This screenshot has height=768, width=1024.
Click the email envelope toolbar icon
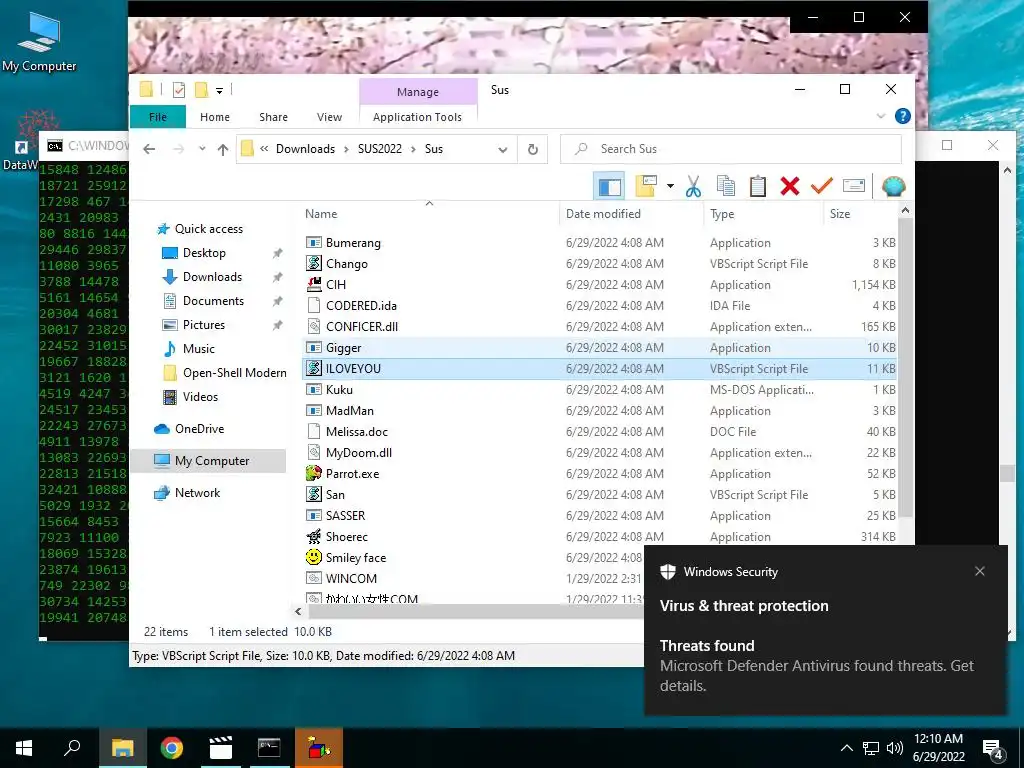point(854,186)
